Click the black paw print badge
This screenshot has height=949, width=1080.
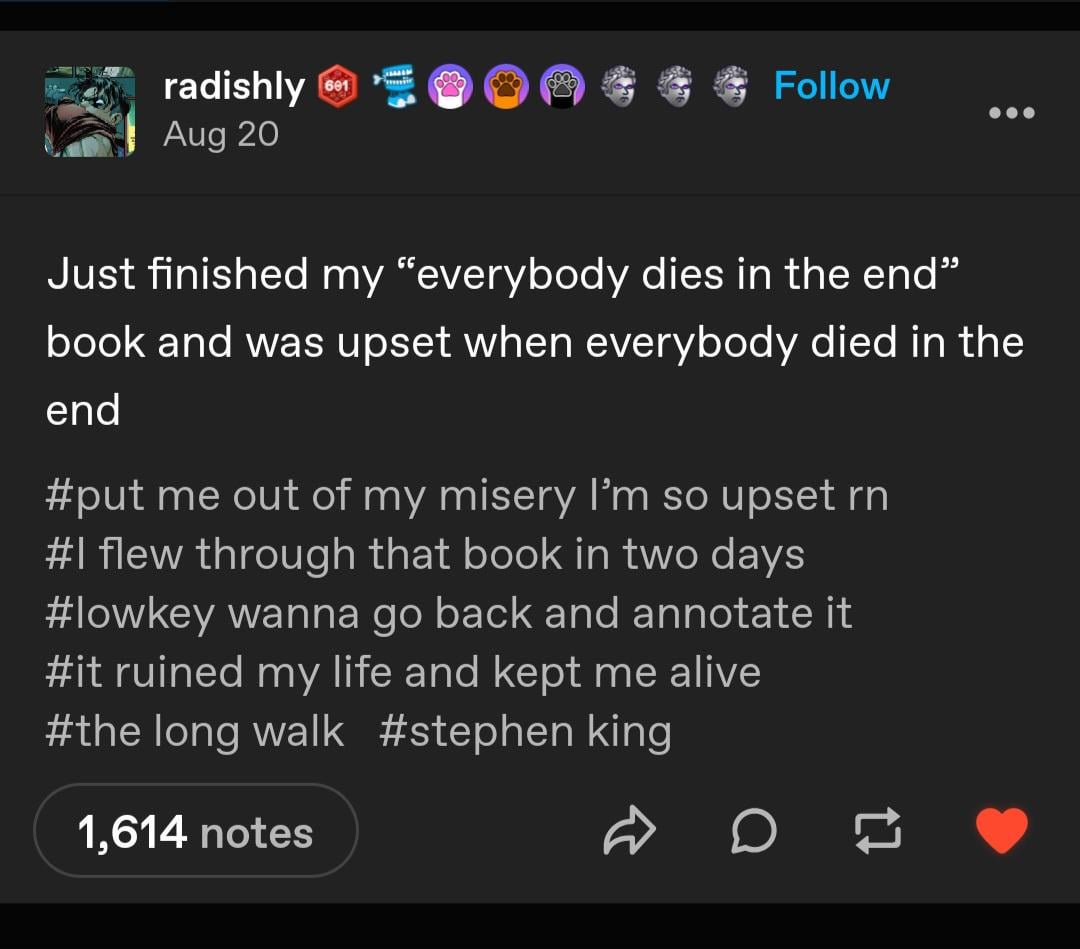click(x=560, y=89)
